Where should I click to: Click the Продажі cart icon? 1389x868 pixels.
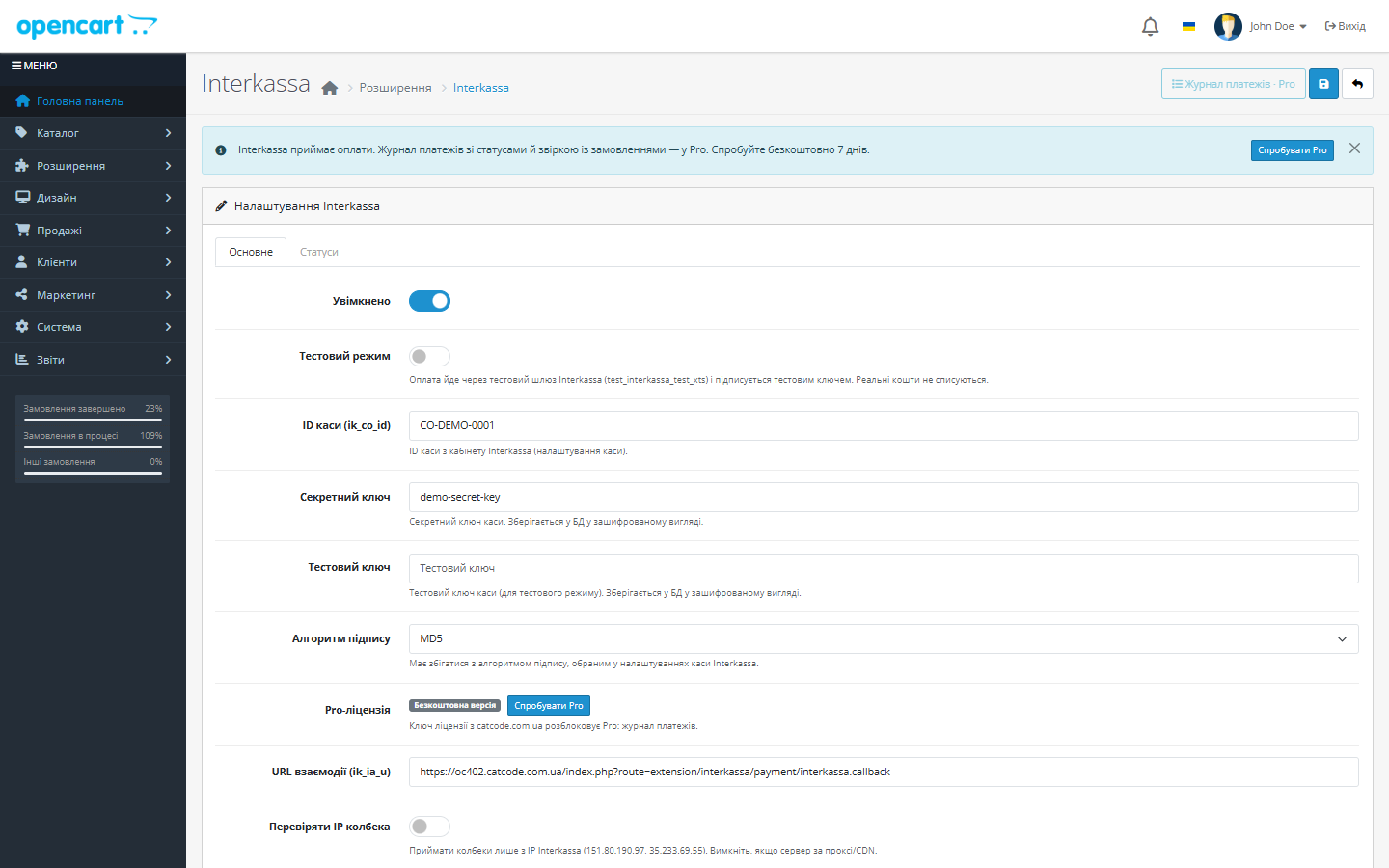(x=22, y=231)
